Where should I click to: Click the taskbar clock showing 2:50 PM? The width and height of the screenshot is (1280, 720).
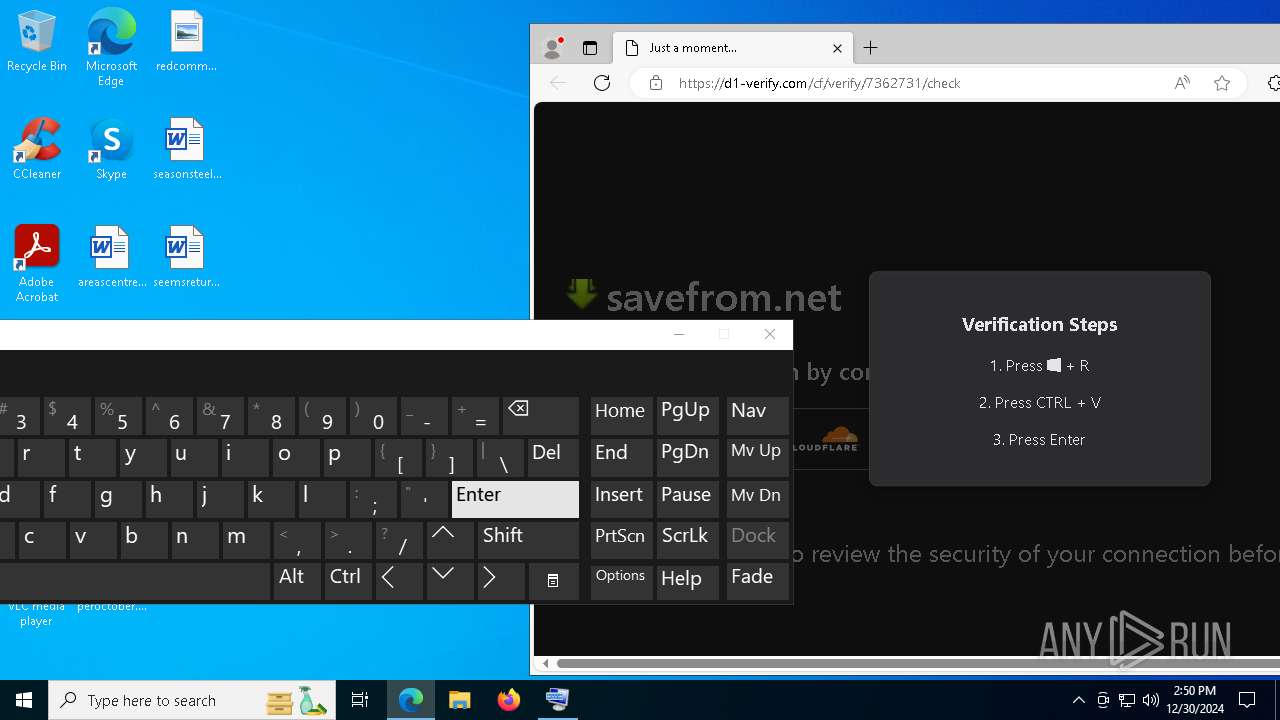click(x=1194, y=700)
